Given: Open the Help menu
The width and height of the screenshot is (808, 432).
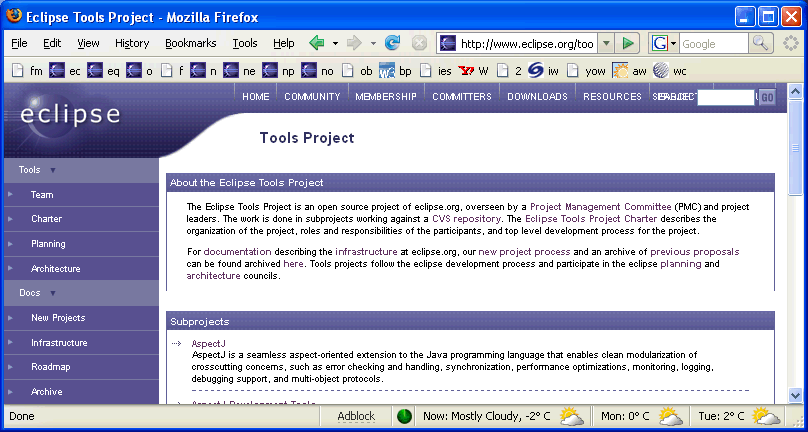Looking at the screenshot, I should [x=283, y=43].
